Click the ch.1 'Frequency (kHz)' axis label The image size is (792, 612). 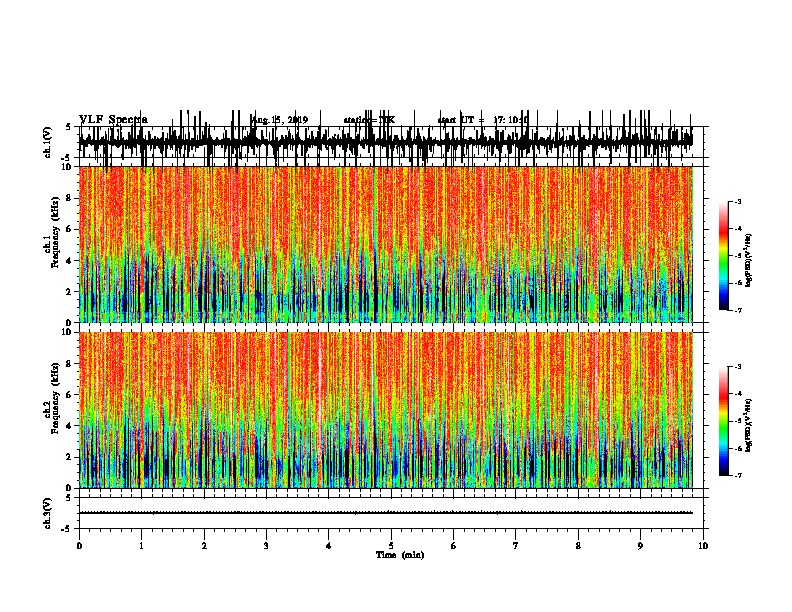tap(55, 233)
